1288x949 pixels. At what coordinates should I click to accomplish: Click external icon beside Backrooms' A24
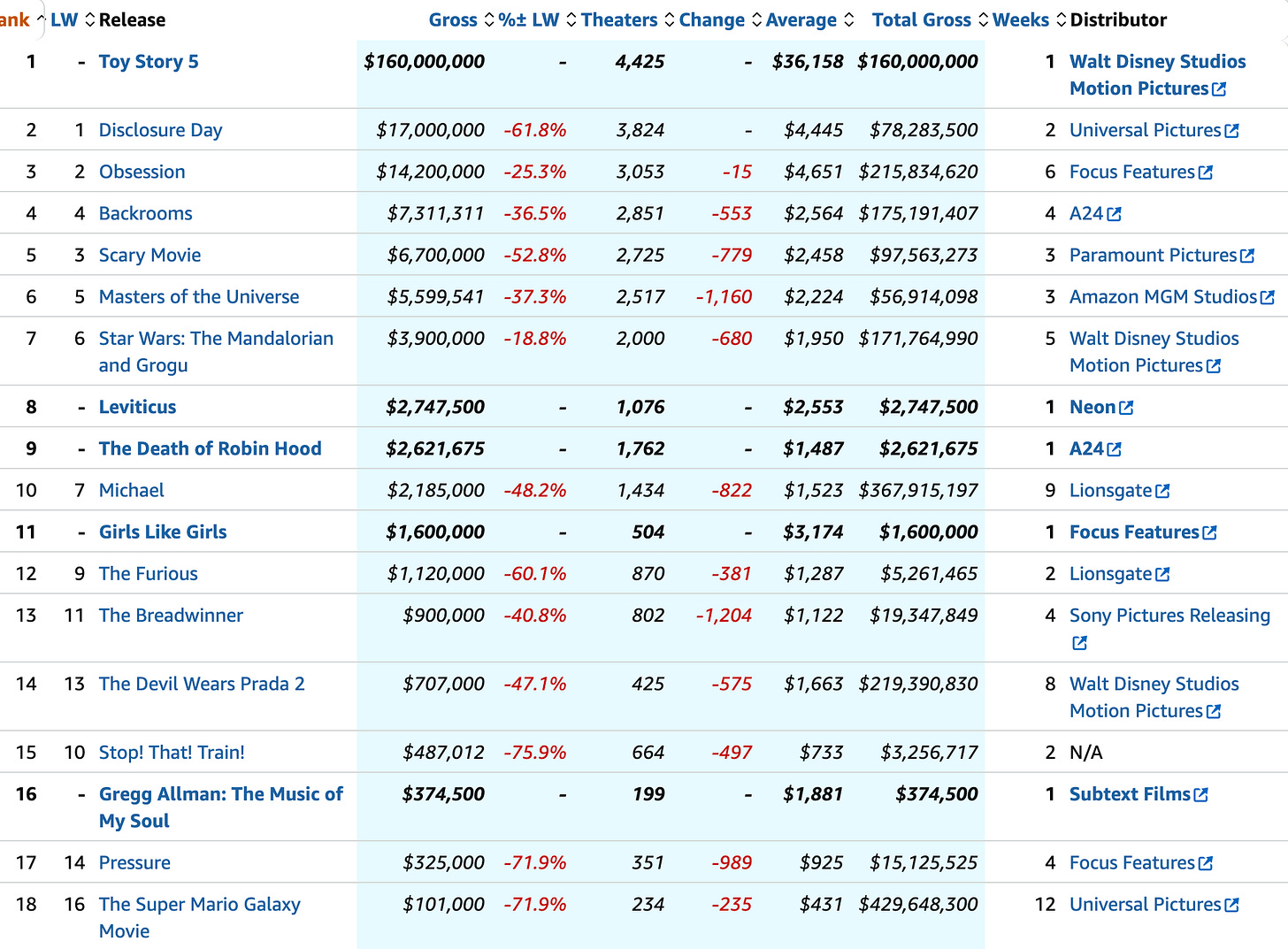[1114, 214]
